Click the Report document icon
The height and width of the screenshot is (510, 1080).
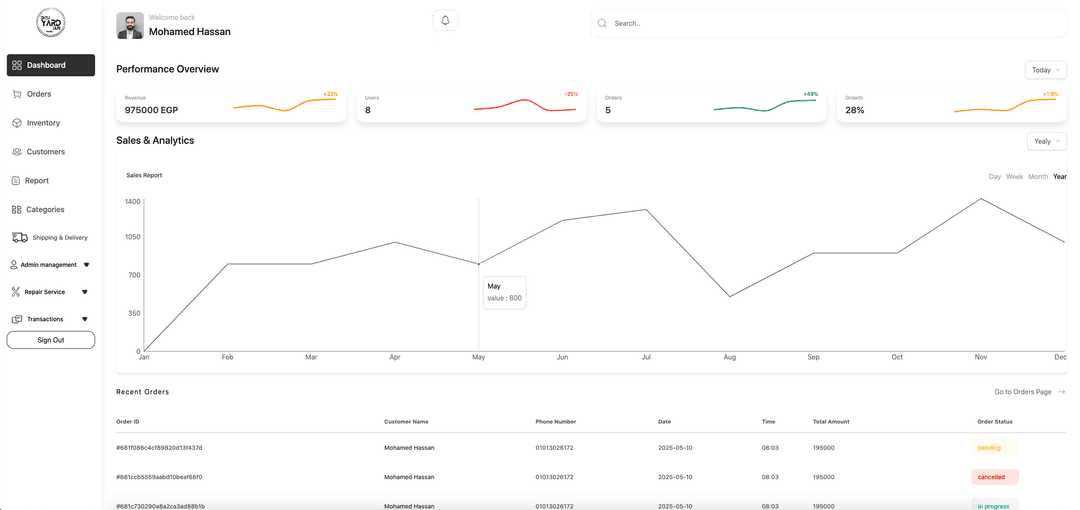click(x=16, y=181)
